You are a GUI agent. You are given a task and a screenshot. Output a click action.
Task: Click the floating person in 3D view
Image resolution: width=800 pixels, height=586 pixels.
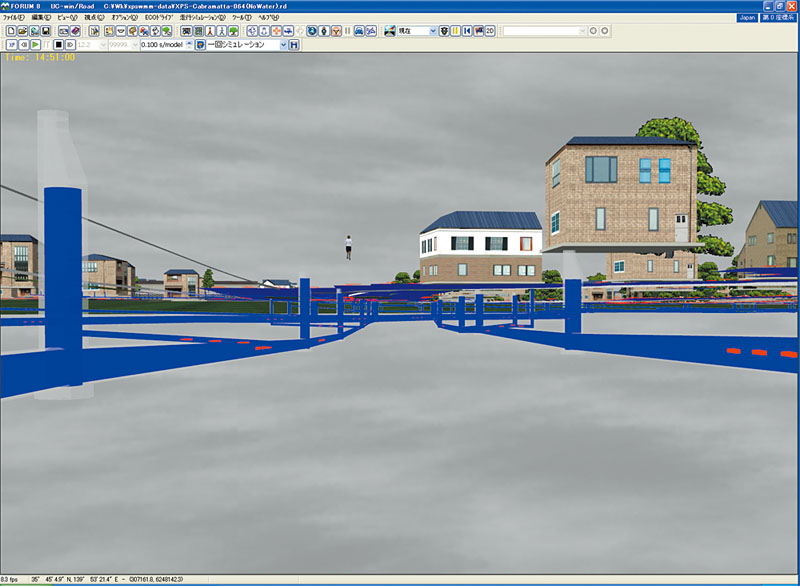pyautogui.click(x=348, y=246)
